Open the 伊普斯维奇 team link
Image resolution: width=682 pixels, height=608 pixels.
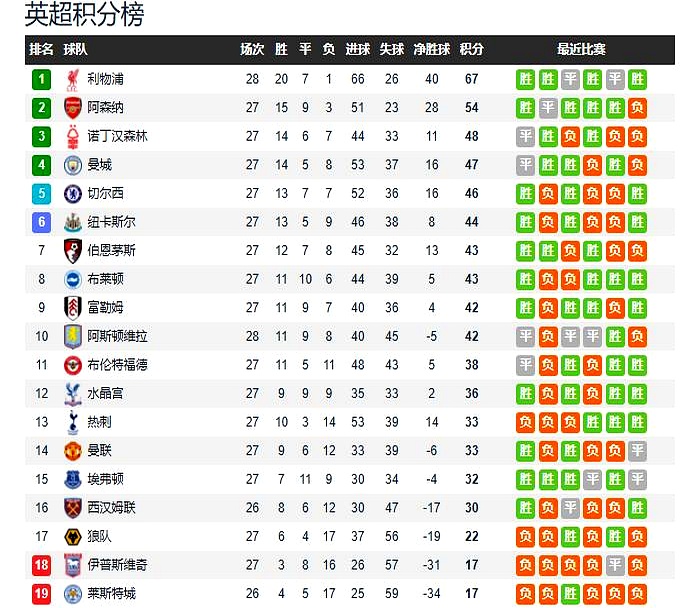[117, 565]
